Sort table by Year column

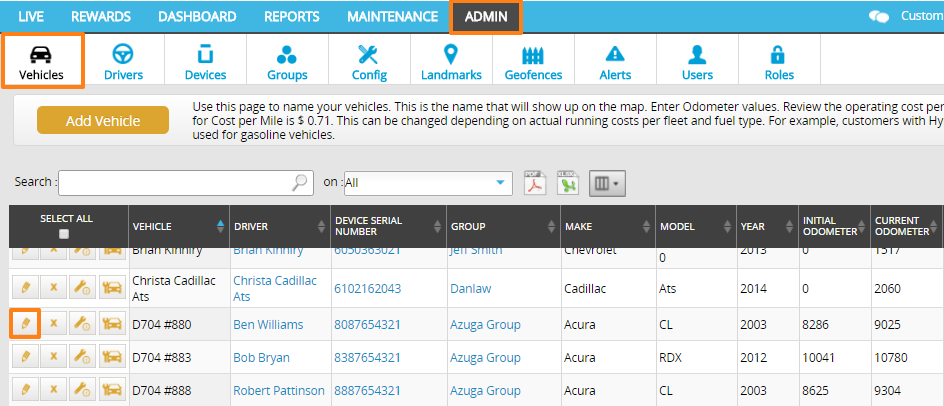tap(768, 226)
